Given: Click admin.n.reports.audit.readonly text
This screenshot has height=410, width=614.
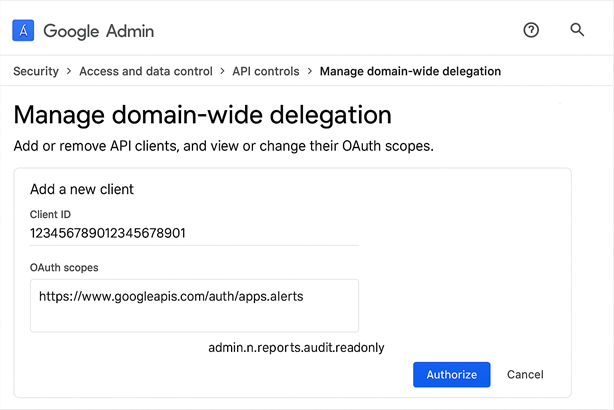Looking at the screenshot, I should [296, 348].
